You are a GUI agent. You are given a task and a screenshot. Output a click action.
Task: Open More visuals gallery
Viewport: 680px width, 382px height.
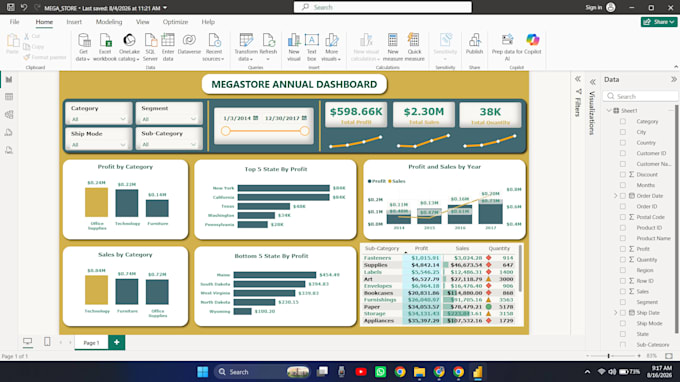point(331,47)
